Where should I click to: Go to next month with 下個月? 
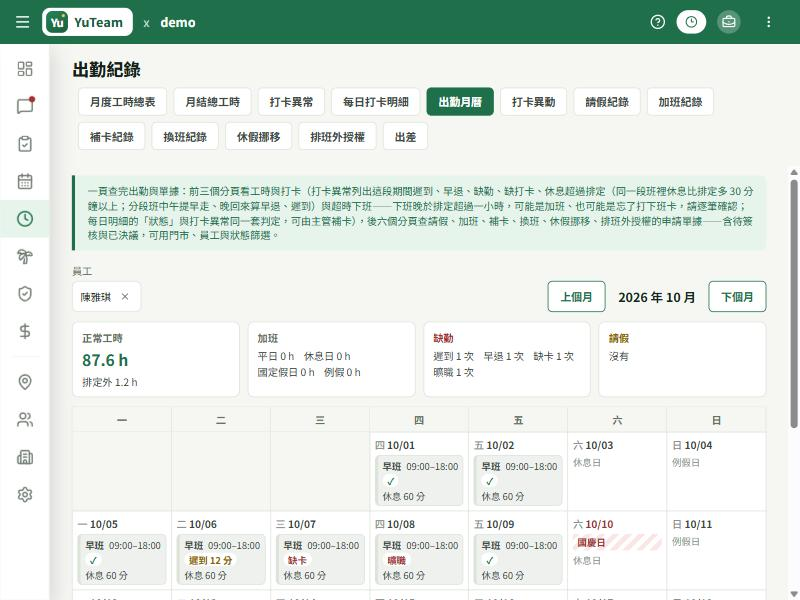(737, 296)
